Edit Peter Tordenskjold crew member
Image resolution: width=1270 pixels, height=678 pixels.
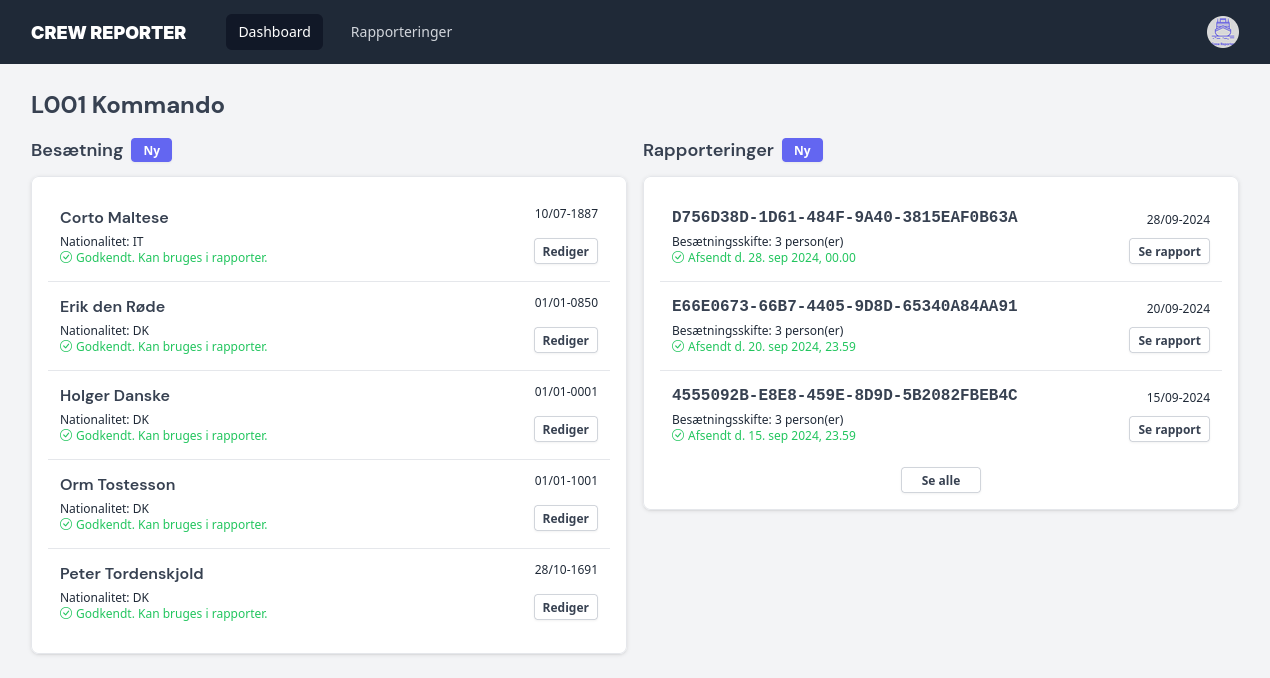pos(565,607)
